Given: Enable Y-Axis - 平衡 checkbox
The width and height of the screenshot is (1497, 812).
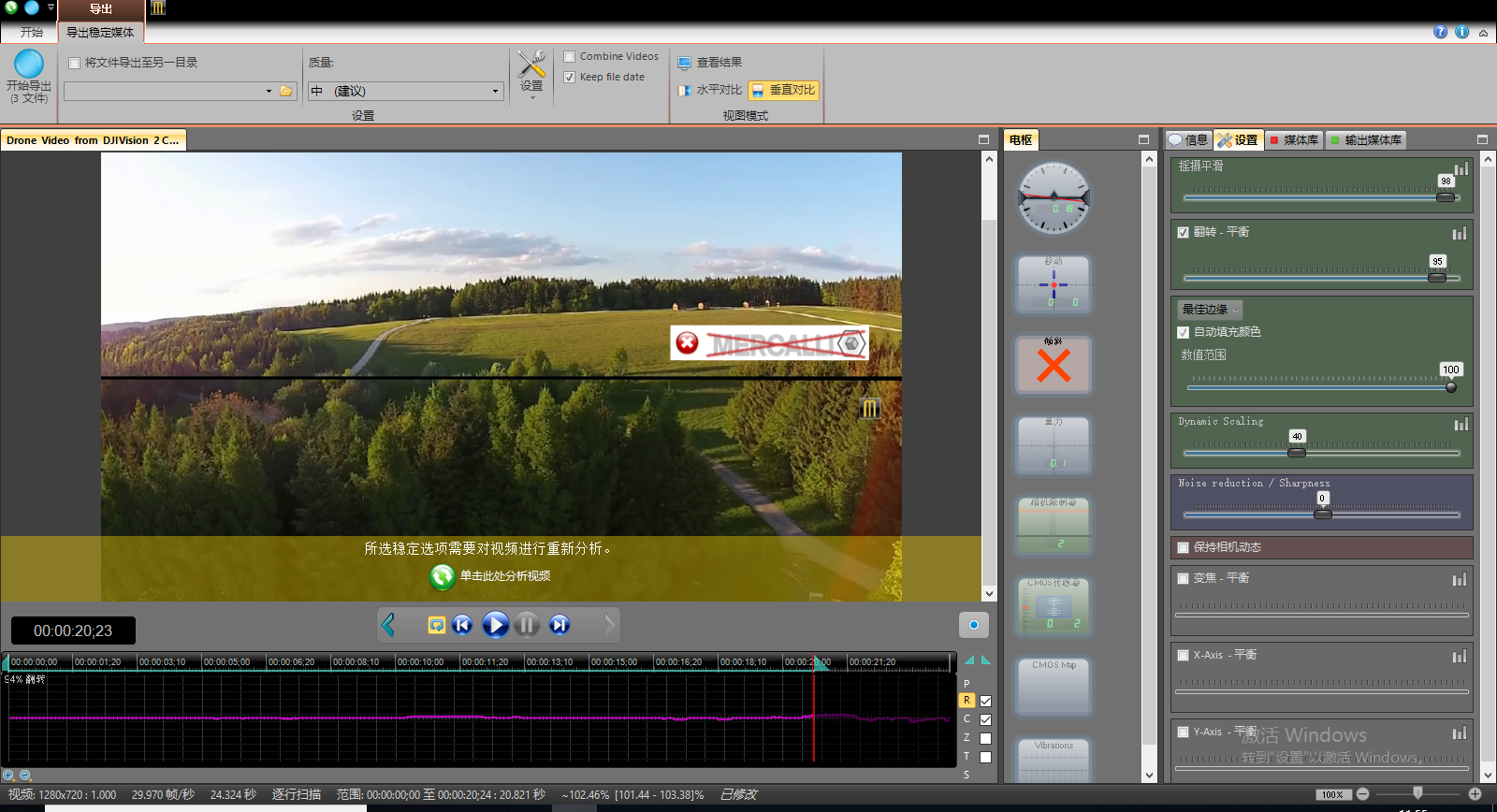Looking at the screenshot, I should (1183, 732).
